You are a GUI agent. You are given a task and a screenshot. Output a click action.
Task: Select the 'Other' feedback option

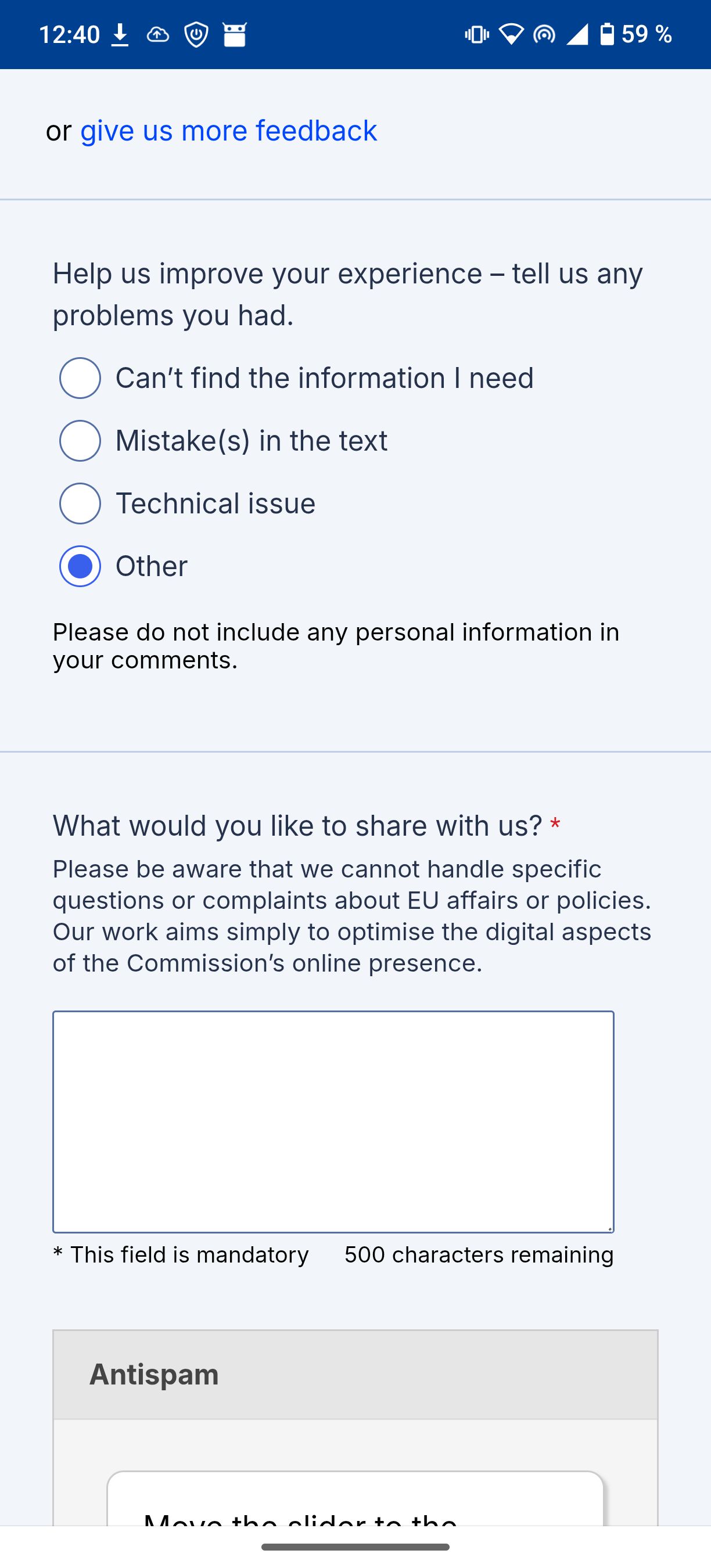coord(80,566)
